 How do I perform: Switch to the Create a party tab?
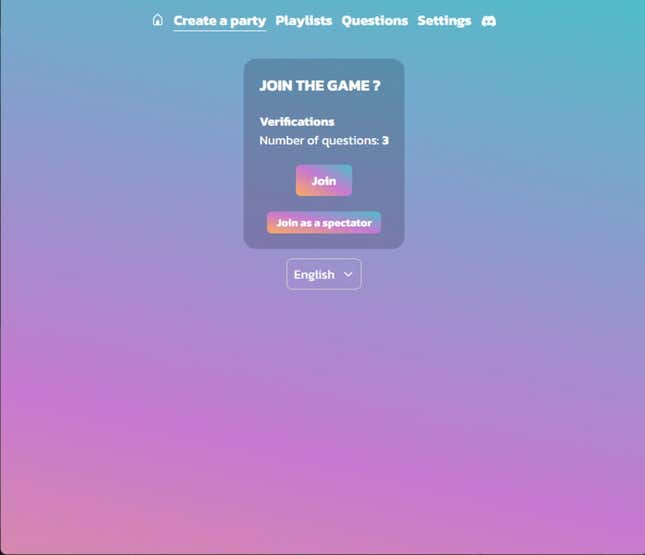220,21
